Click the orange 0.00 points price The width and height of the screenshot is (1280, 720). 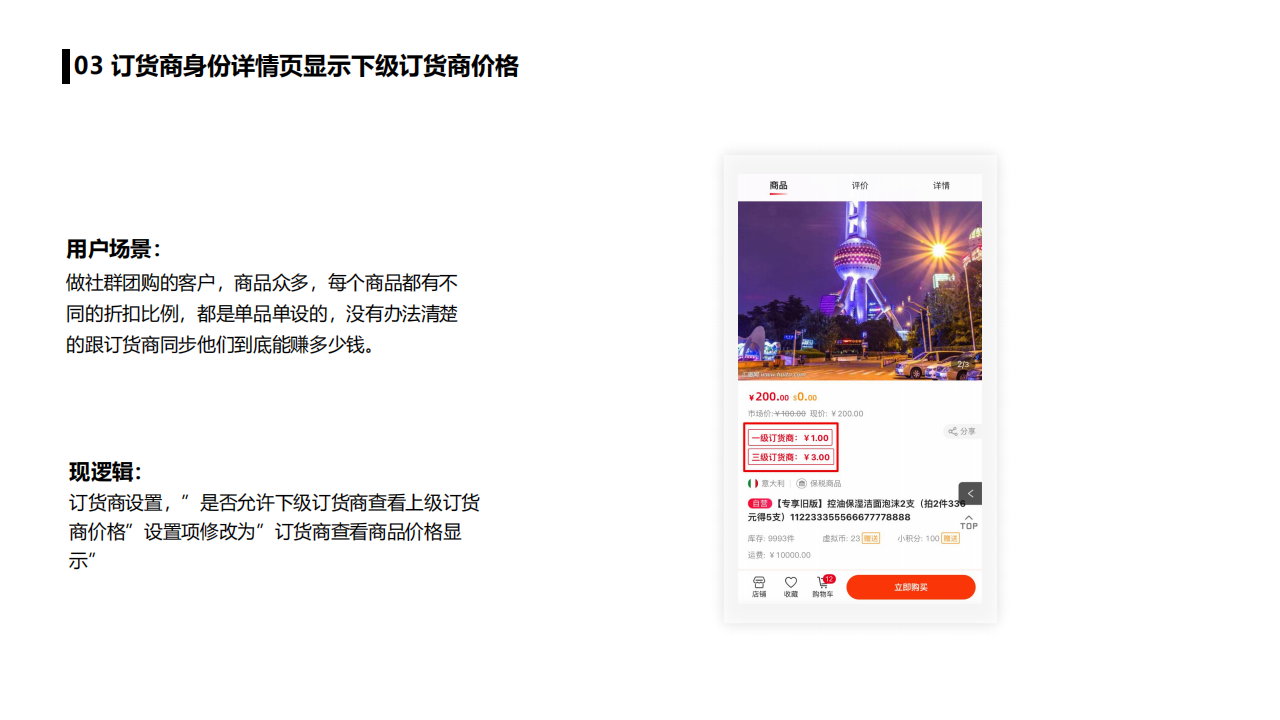pyautogui.click(x=805, y=397)
